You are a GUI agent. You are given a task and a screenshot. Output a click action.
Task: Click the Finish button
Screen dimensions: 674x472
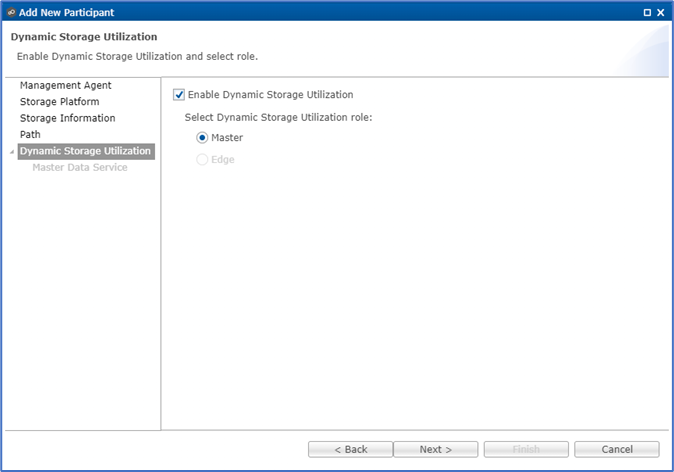526,449
